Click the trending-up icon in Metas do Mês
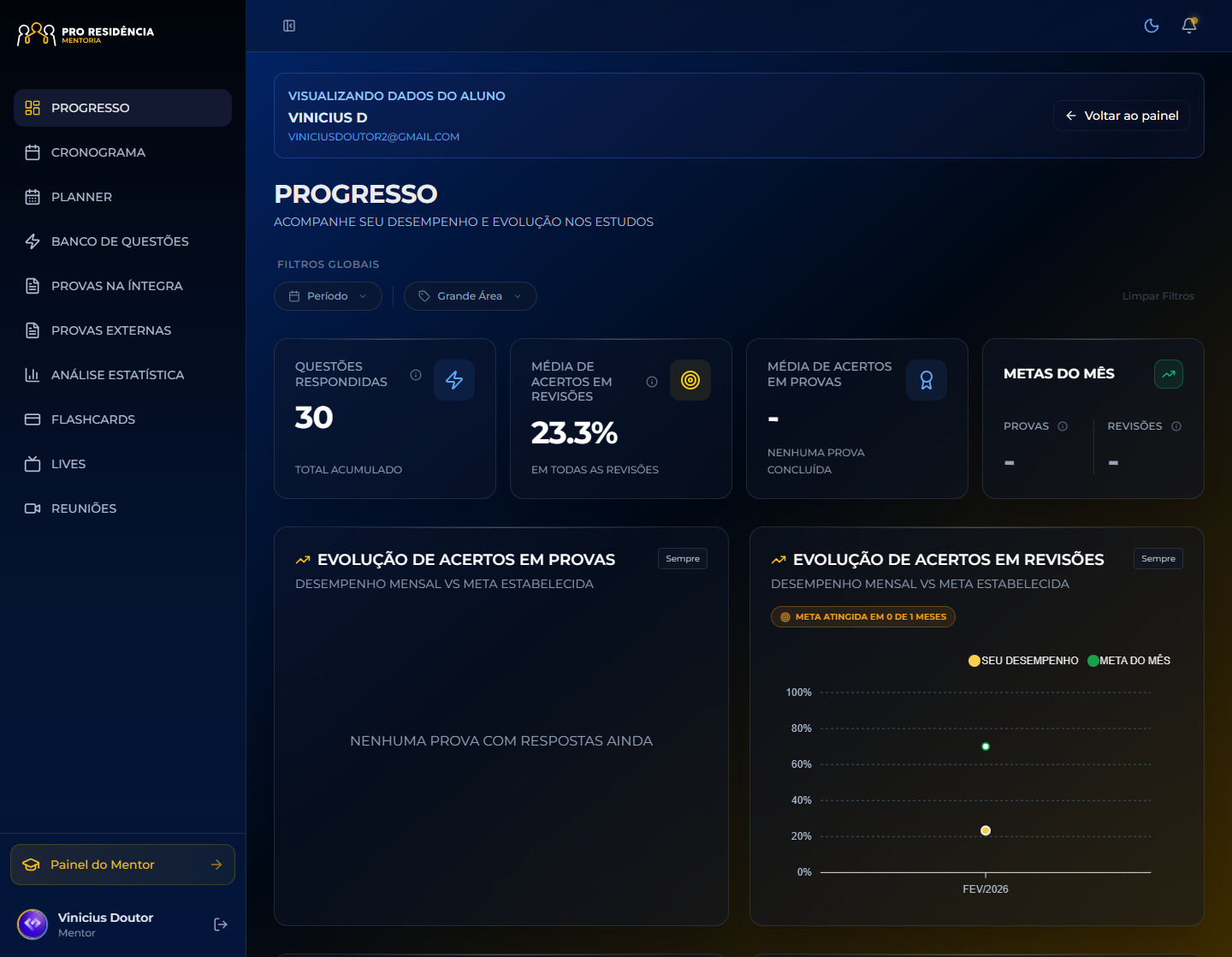 click(x=1169, y=374)
